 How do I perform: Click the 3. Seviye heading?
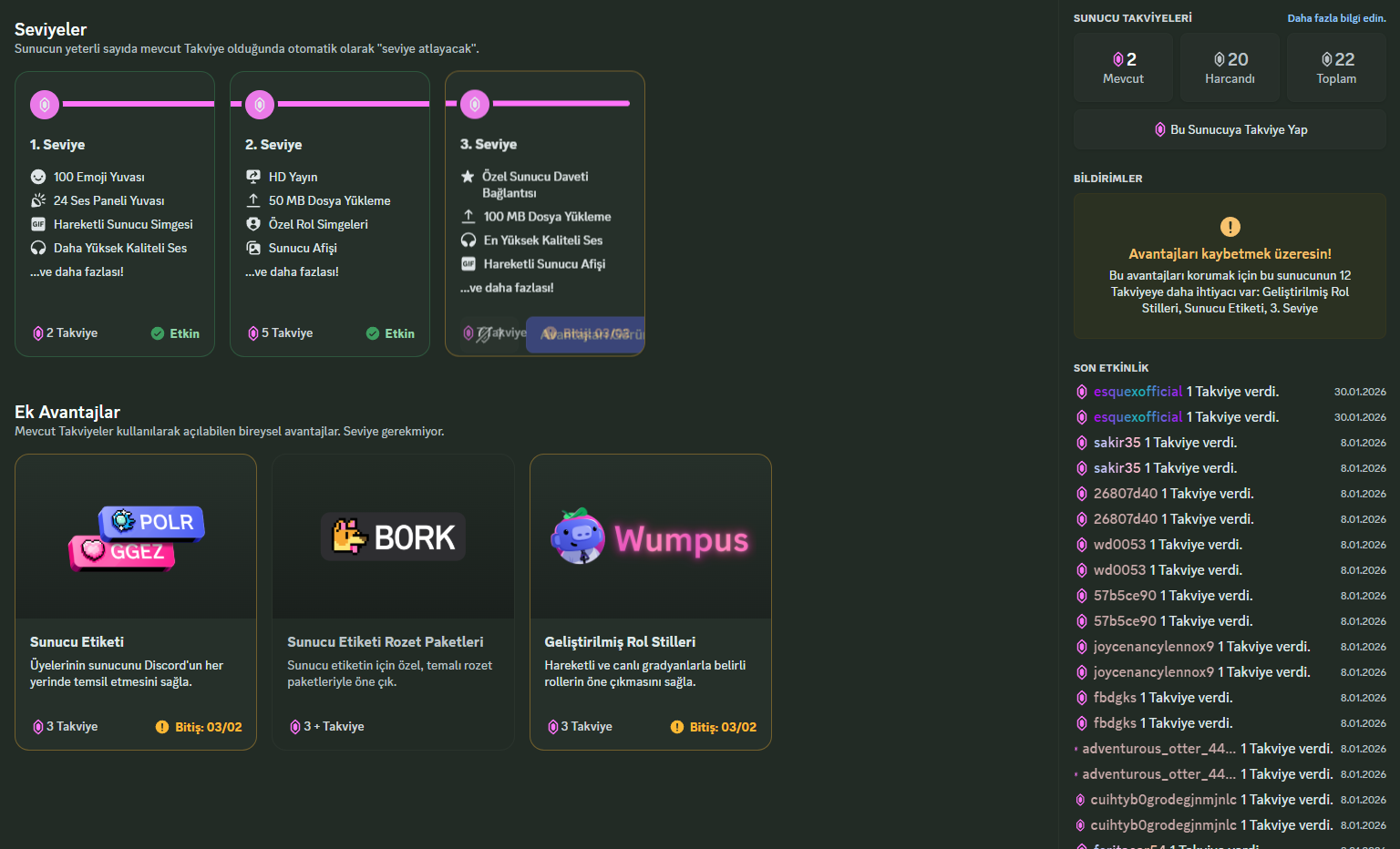pyautogui.click(x=489, y=144)
